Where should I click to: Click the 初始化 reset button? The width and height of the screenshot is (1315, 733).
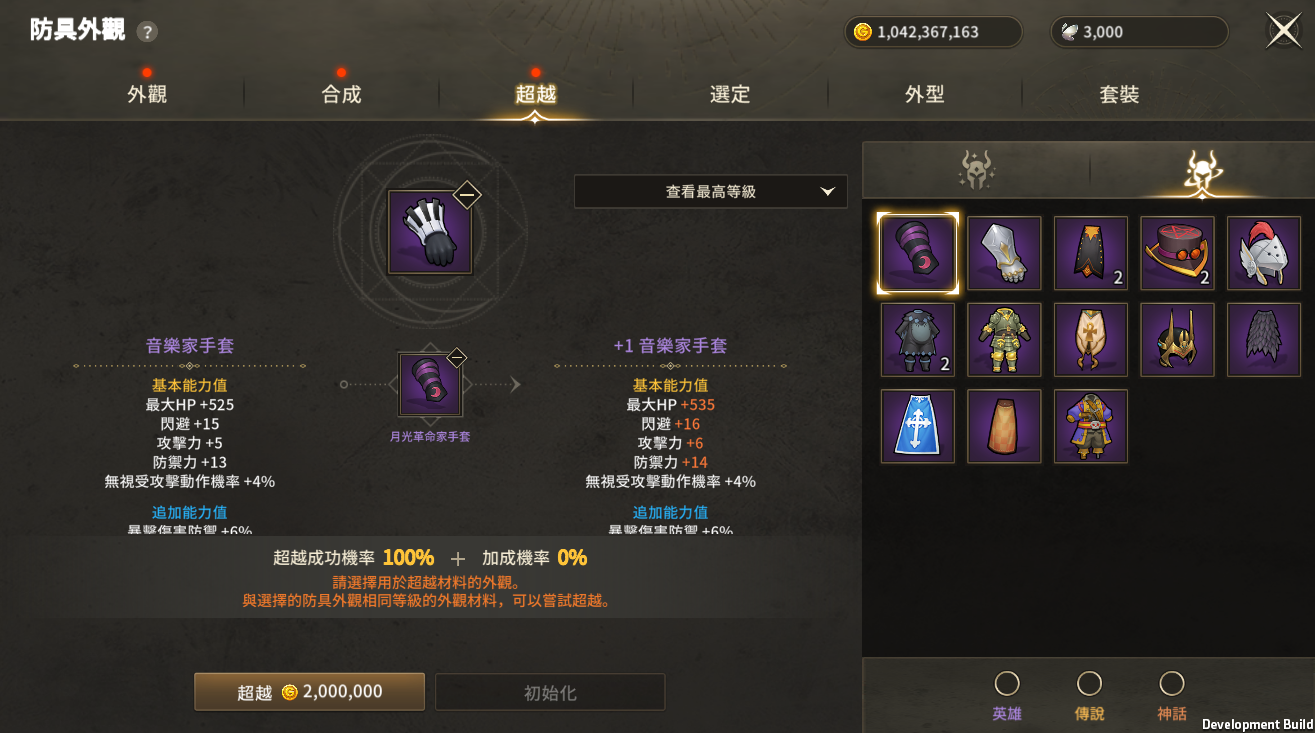[x=550, y=693]
